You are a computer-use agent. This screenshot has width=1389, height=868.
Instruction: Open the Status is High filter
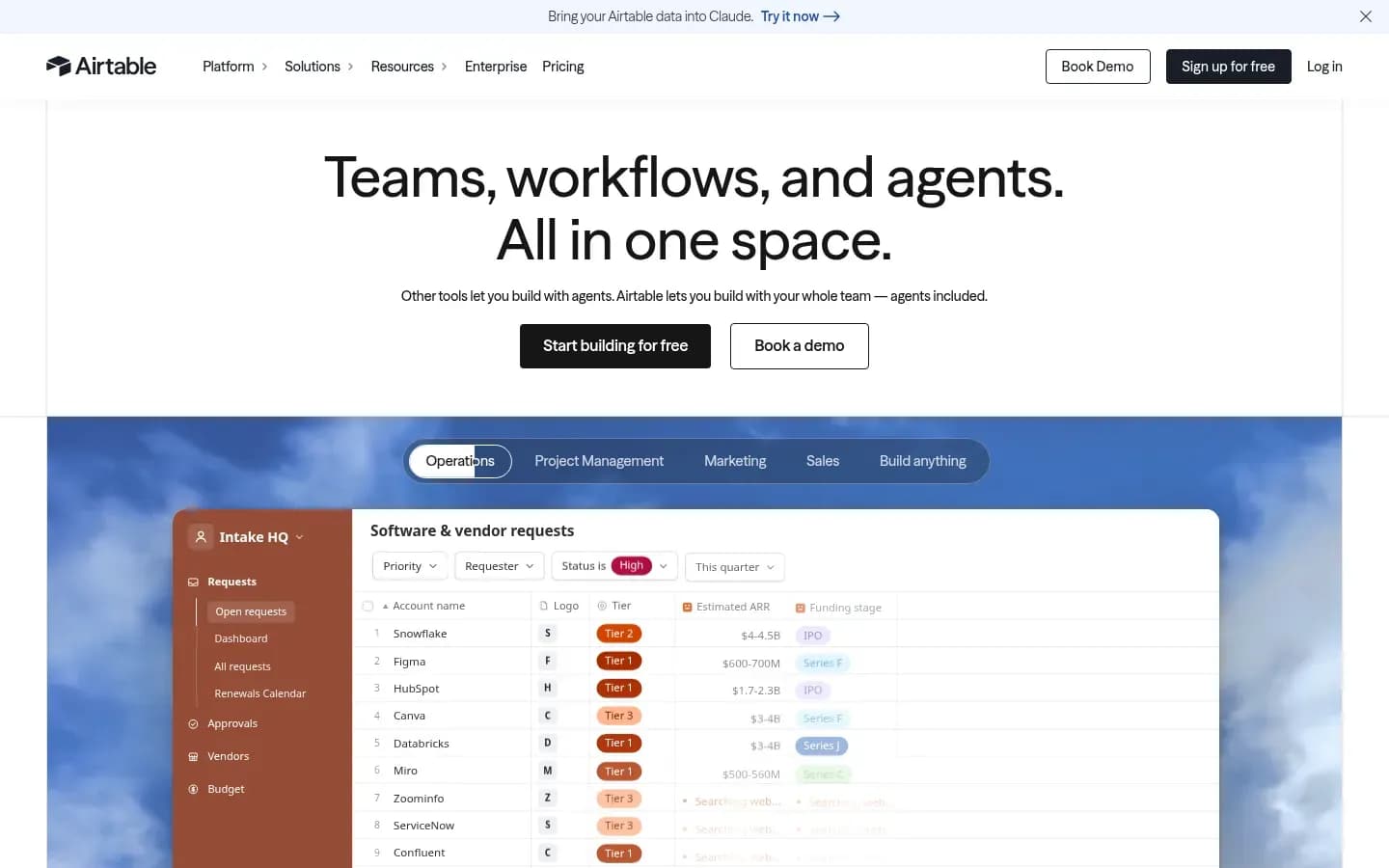[614, 566]
